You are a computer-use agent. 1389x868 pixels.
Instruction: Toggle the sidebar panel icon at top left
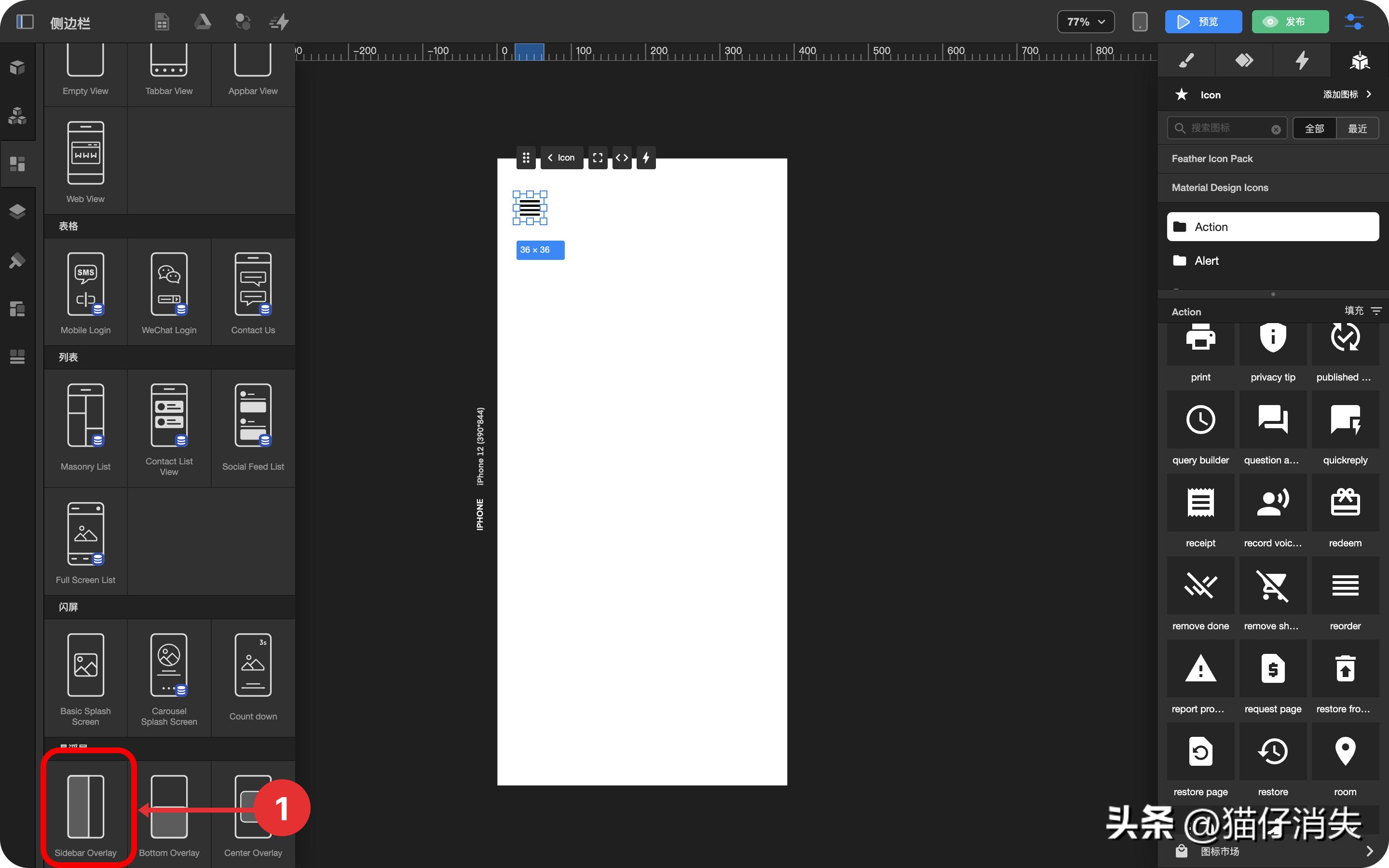25,22
